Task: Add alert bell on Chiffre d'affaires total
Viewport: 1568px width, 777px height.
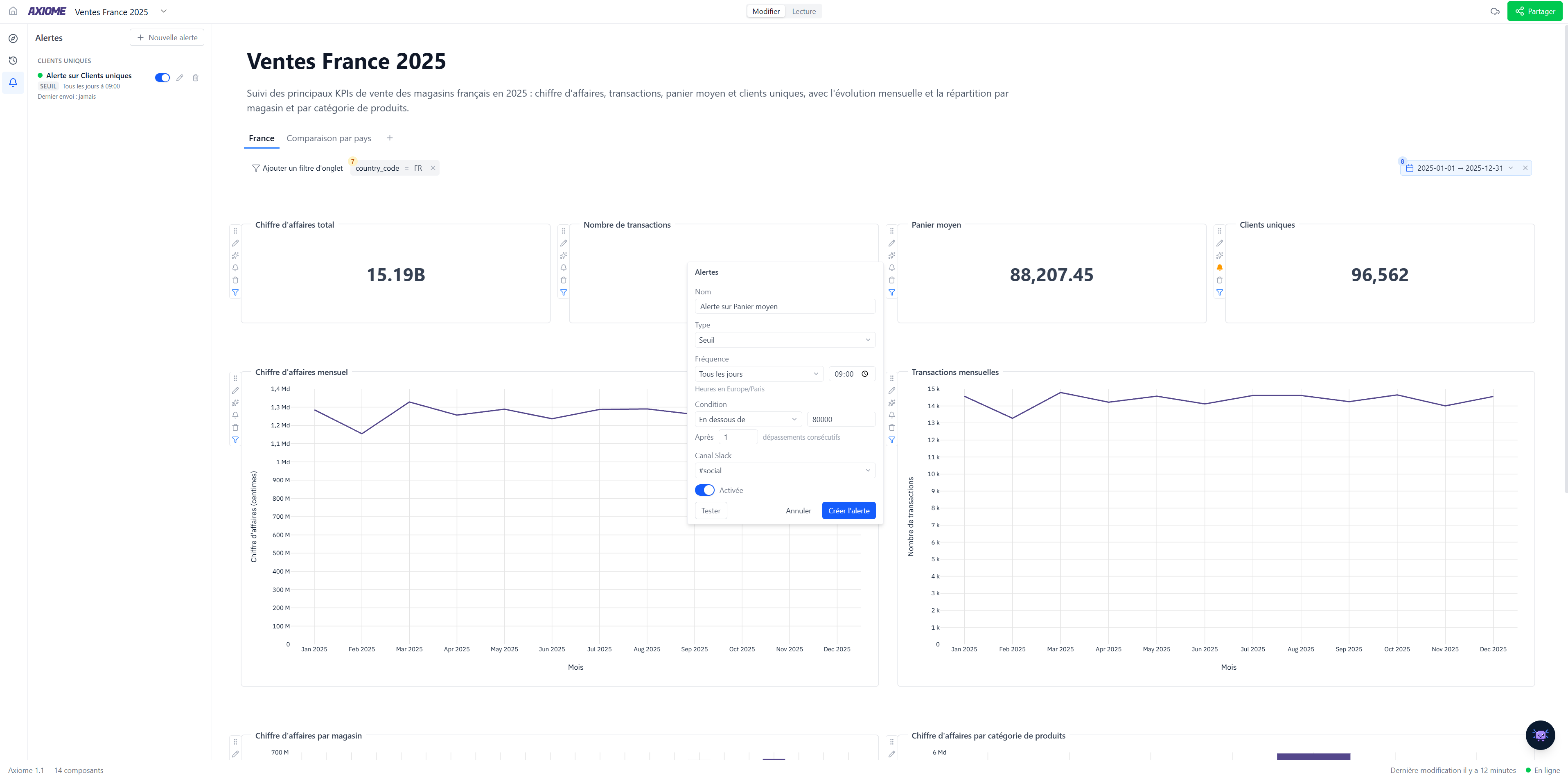Action: click(x=235, y=267)
